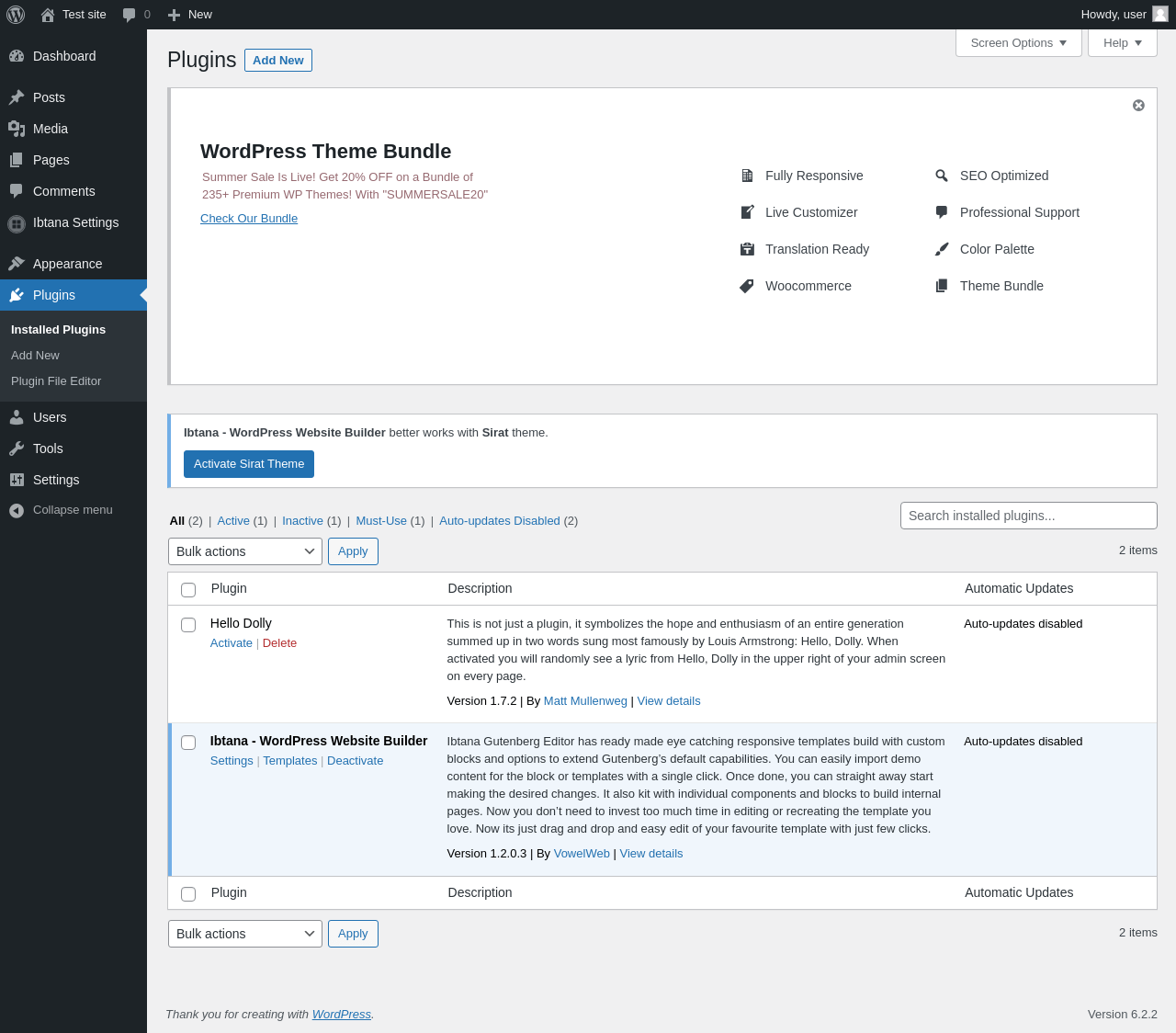
Task: Click the Color Palette brush icon
Action: (942, 249)
